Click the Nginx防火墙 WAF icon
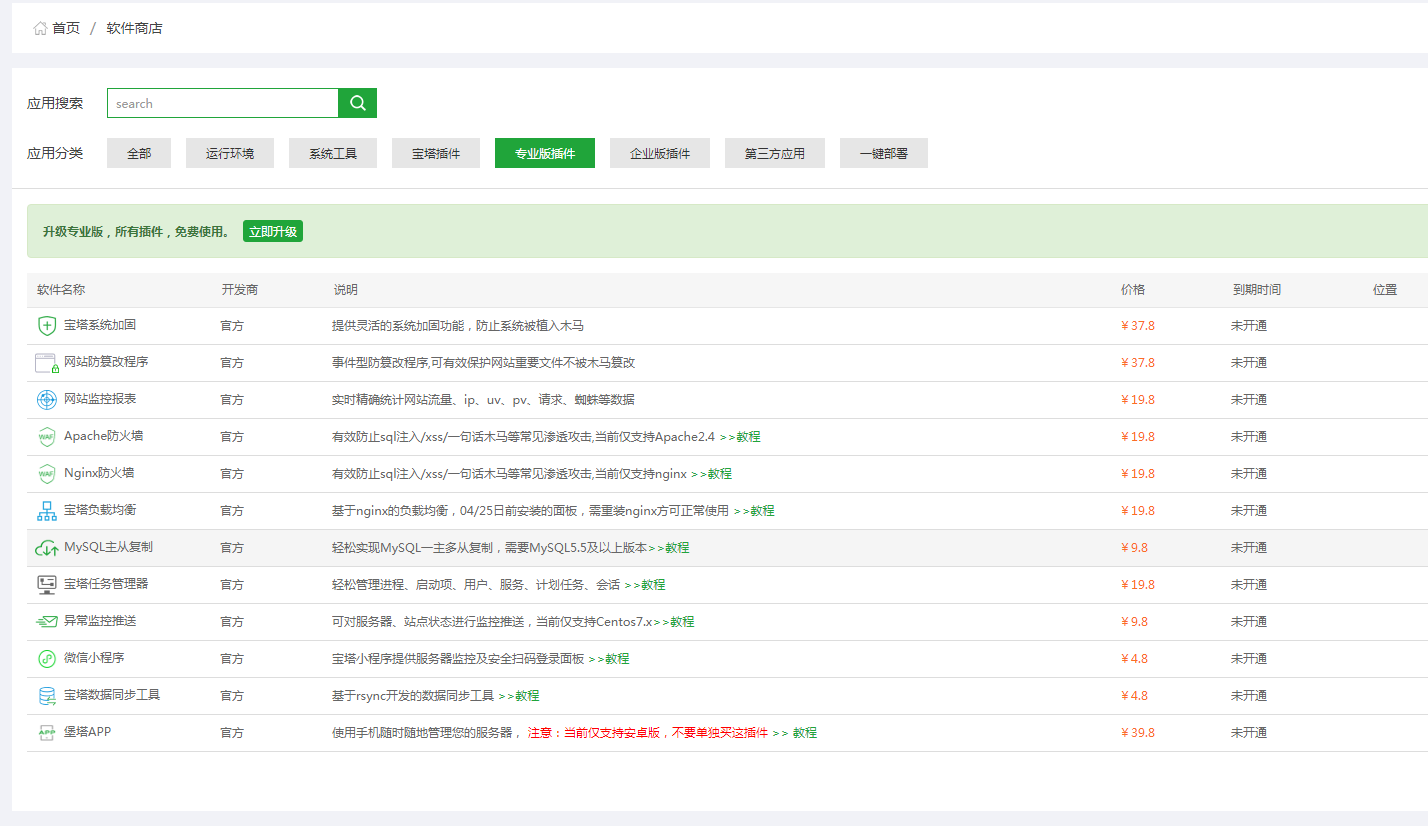Image resolution: width=1428 pixels, height=826 pixels. (x=46, y=473)
